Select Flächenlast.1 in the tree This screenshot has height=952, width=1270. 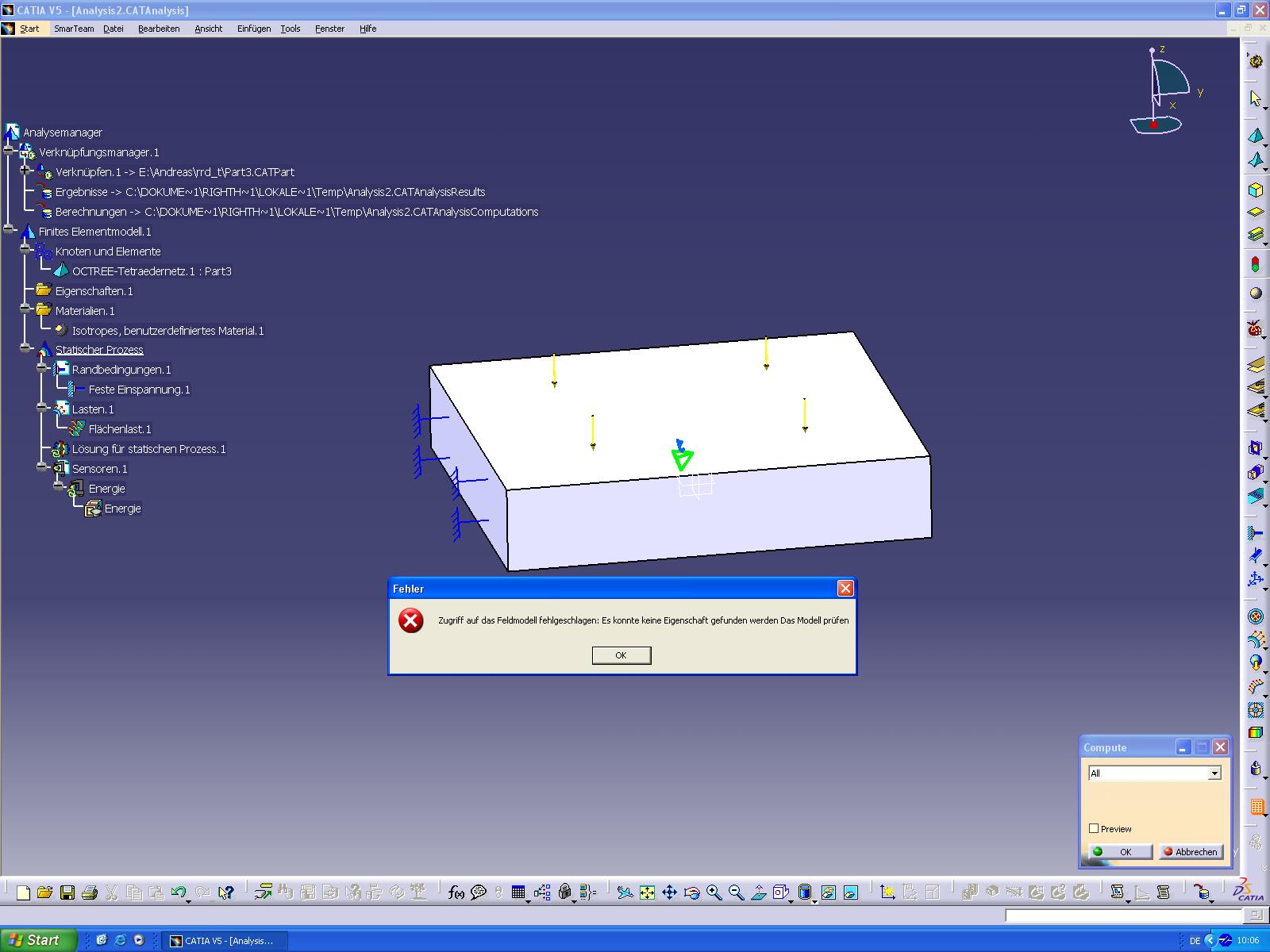click(x=120, y=429)
